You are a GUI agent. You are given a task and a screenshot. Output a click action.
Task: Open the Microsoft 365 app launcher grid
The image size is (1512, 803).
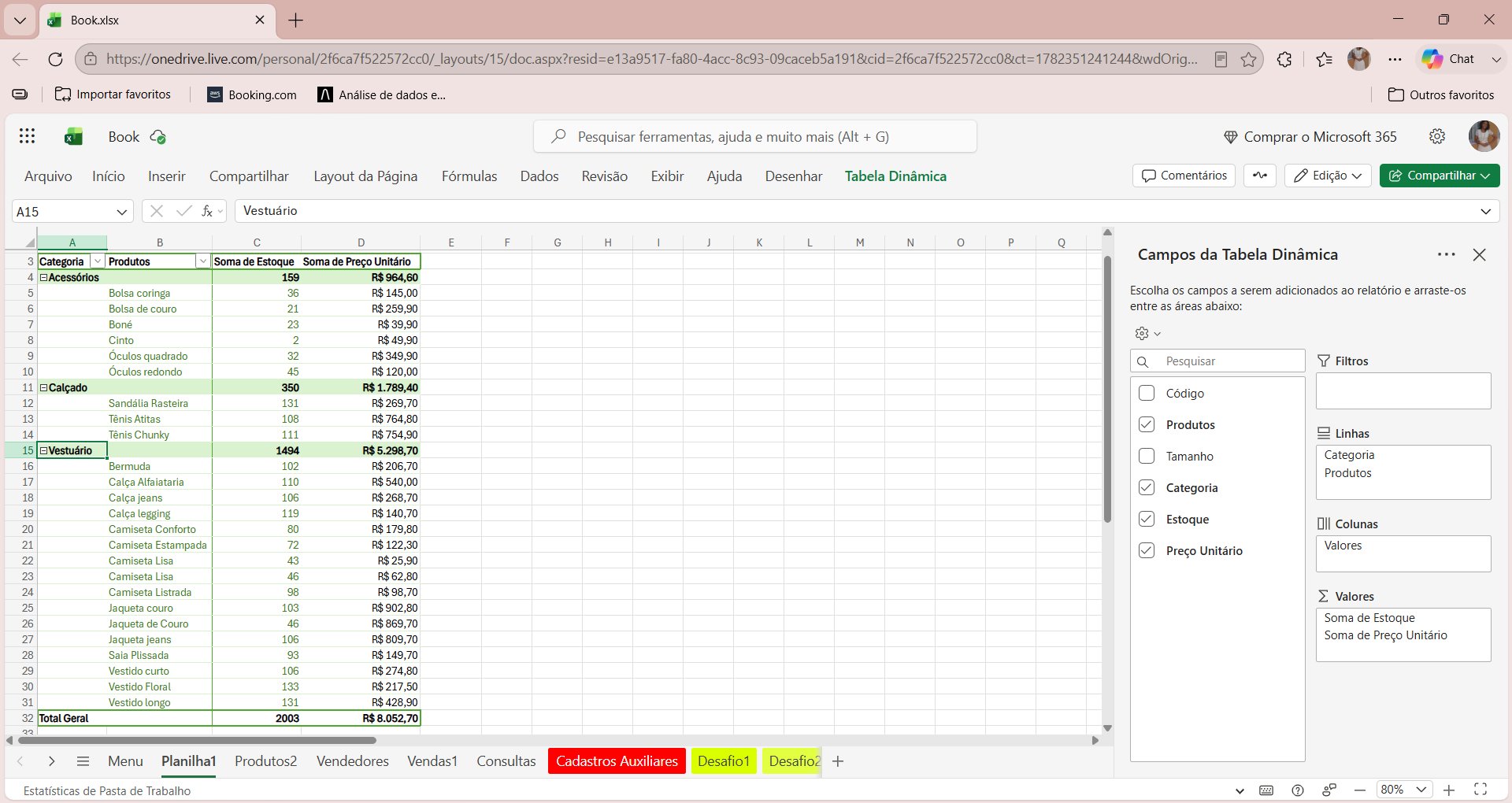click(x=27, y=136)
